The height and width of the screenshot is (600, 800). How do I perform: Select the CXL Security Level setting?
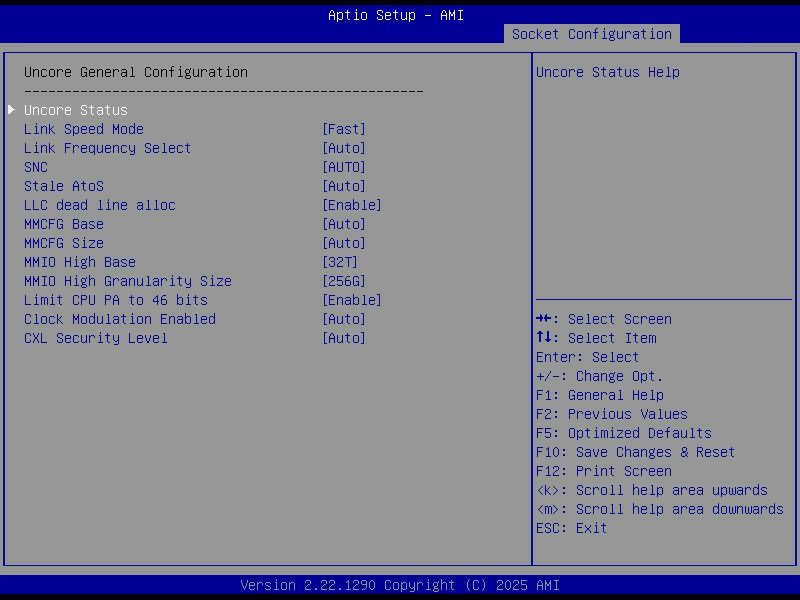[95, 338]
